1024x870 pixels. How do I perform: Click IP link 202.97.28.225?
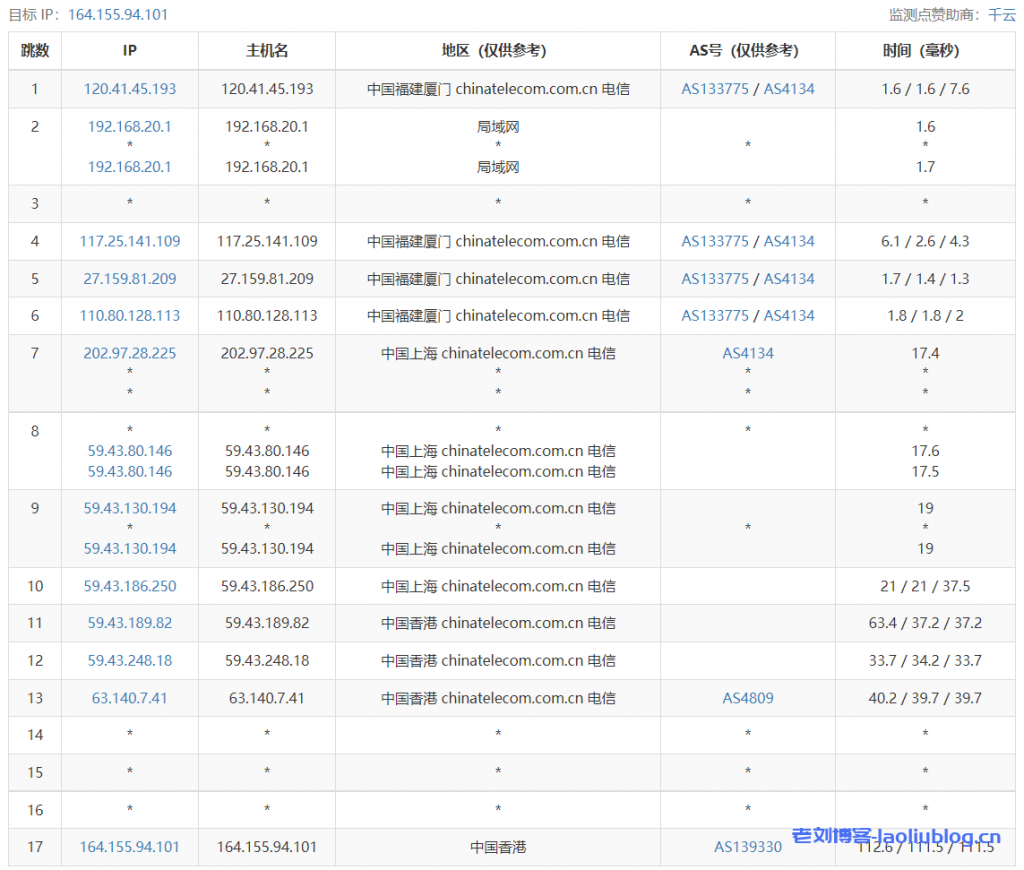pos(130,353)
